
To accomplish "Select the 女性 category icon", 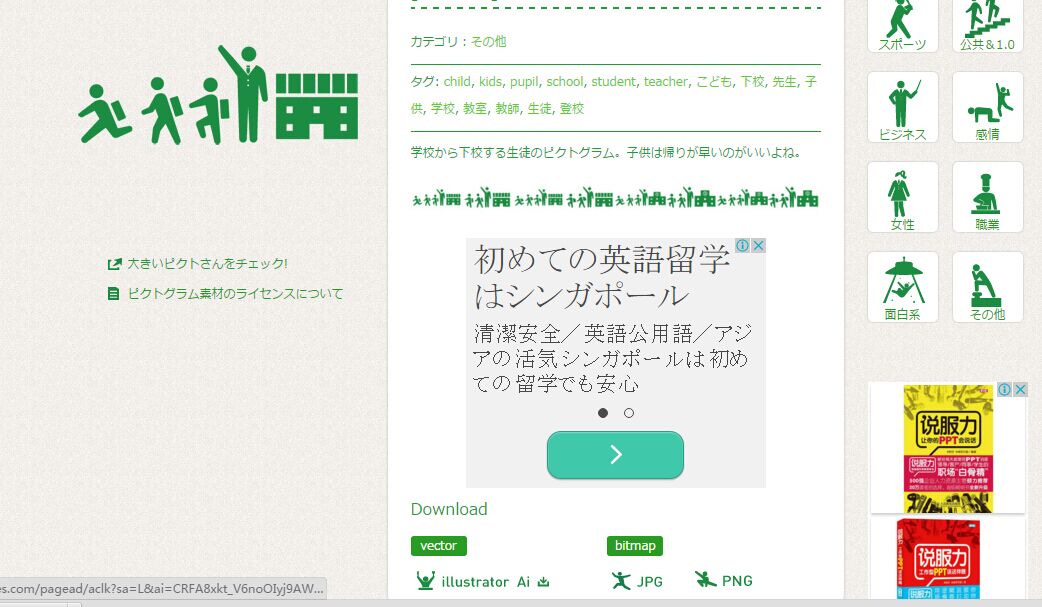I will coord(902,196).
